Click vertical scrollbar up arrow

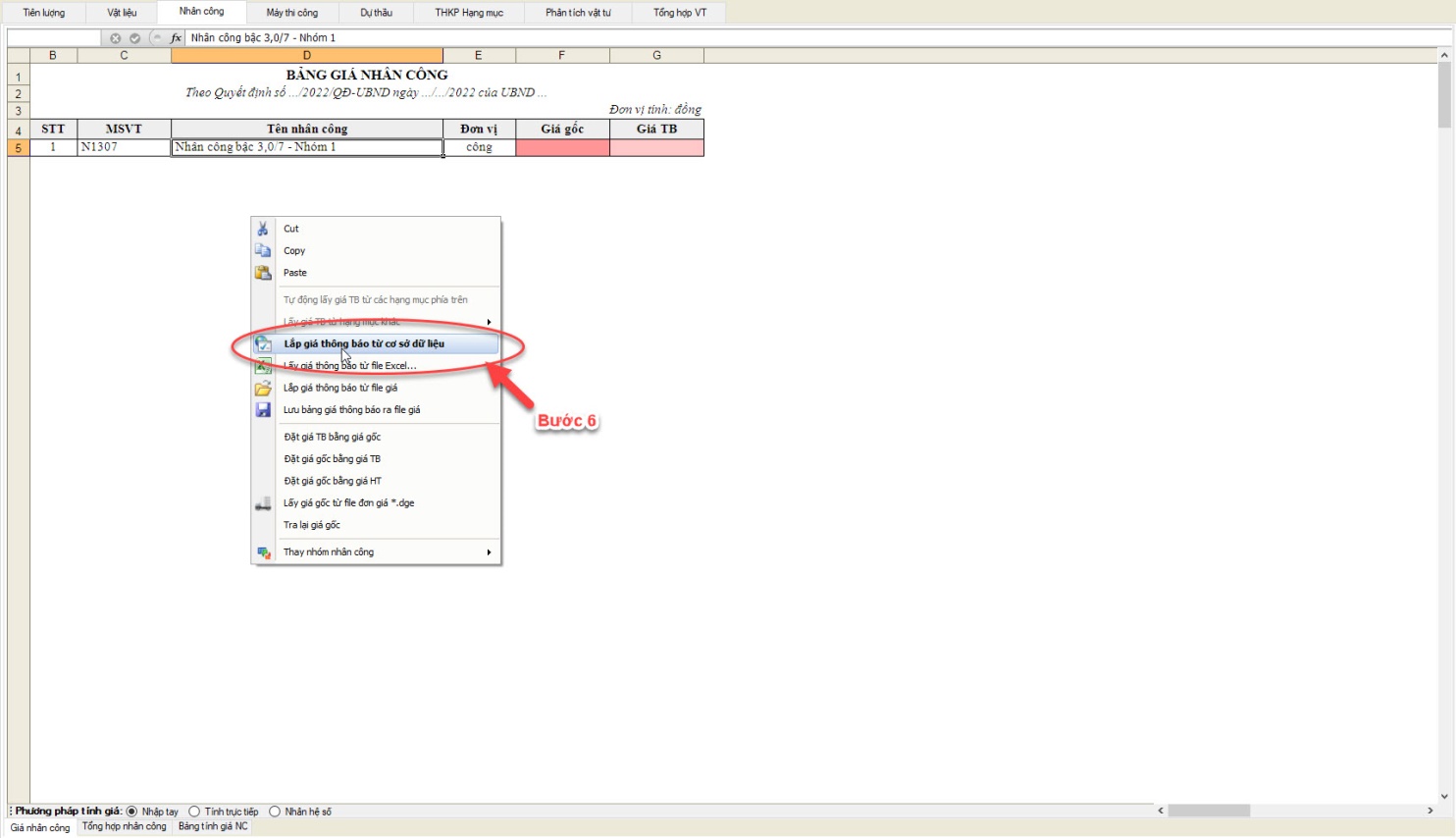pos(1444,56)
